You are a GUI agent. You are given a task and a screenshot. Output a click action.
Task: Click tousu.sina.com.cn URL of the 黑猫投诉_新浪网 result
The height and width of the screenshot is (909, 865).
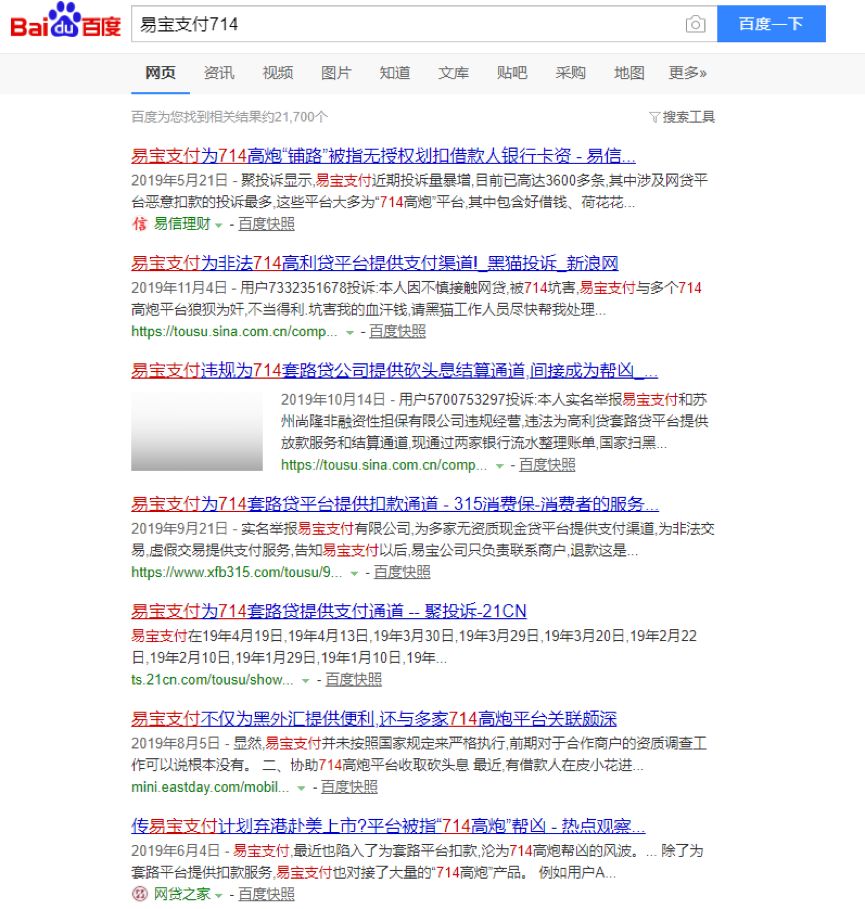pyautogui.click(x=234, y=332)
